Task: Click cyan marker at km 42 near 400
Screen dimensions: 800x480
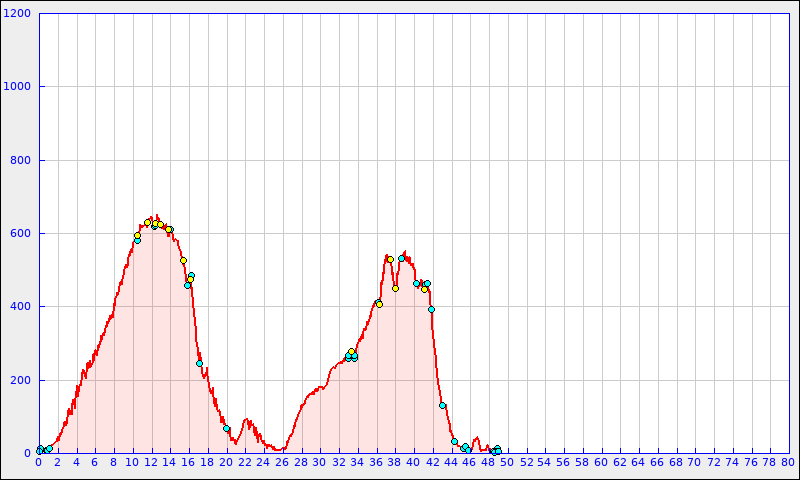Action: tap(431, 309)
